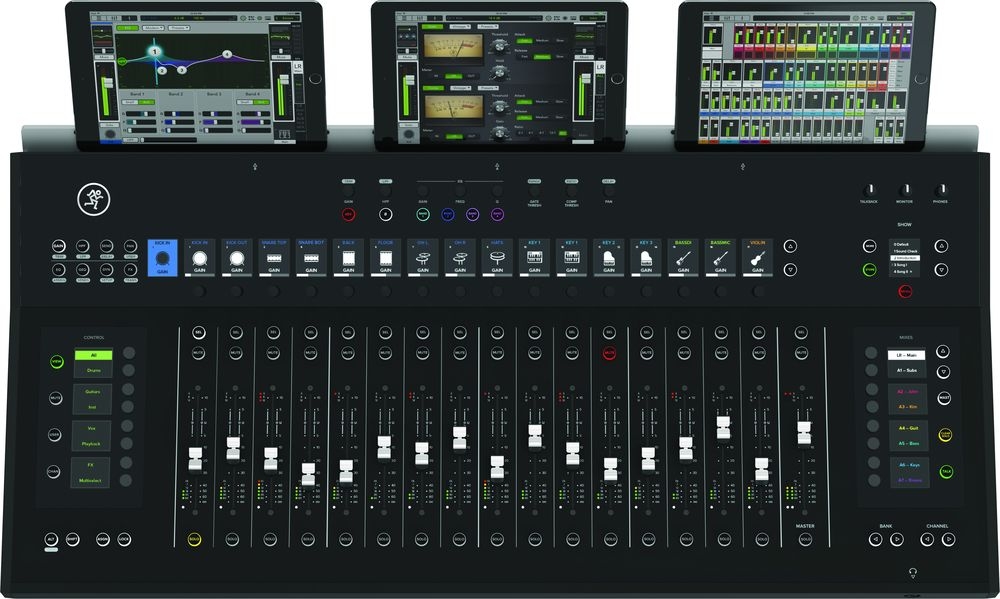1000x599 pixels.
Task: Select the OH L overhead cymbal icon
Action: click(x=422, y=258)
